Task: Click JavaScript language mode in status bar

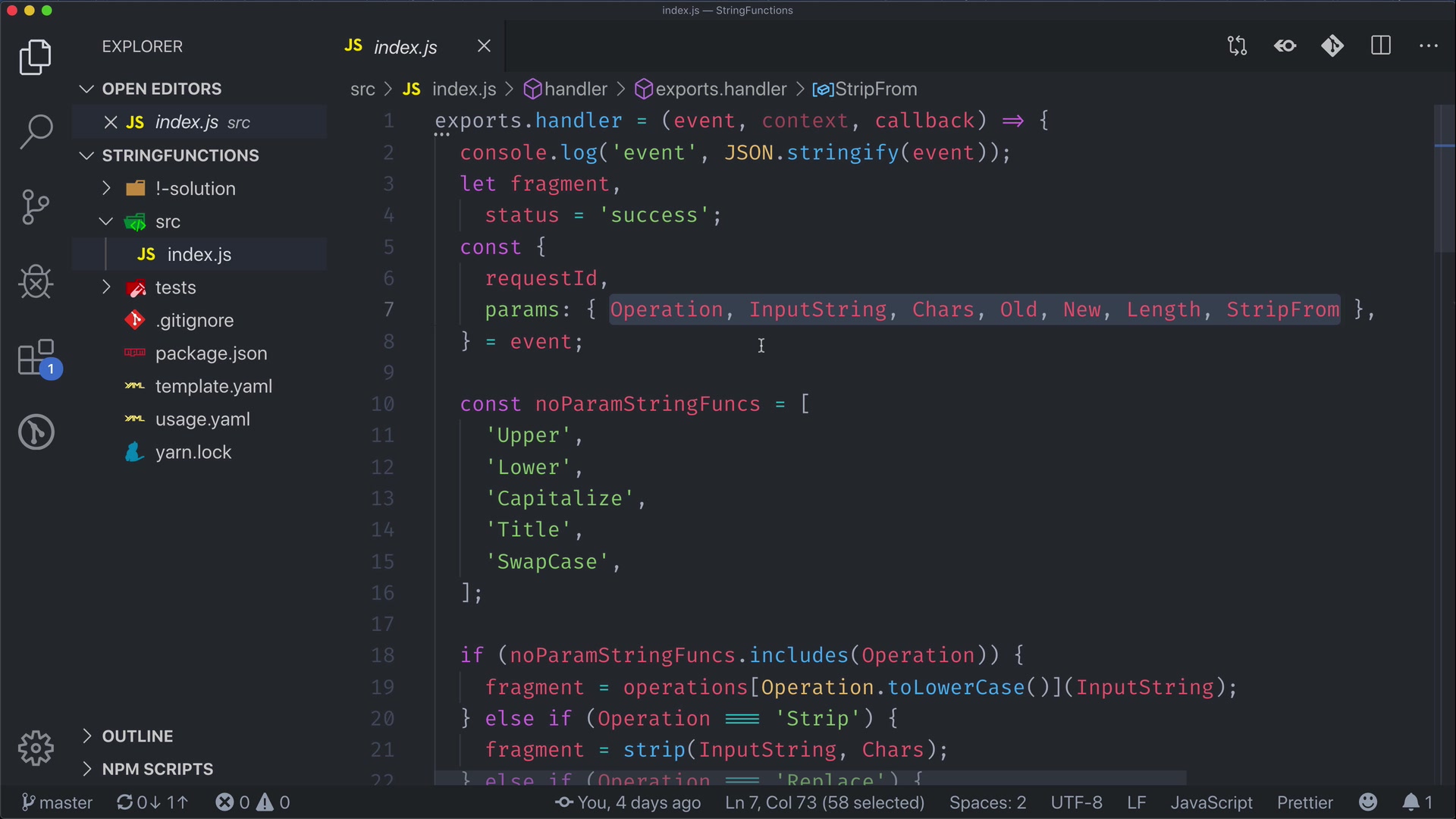Action: pyautogui.click(x=1211, y=802)
